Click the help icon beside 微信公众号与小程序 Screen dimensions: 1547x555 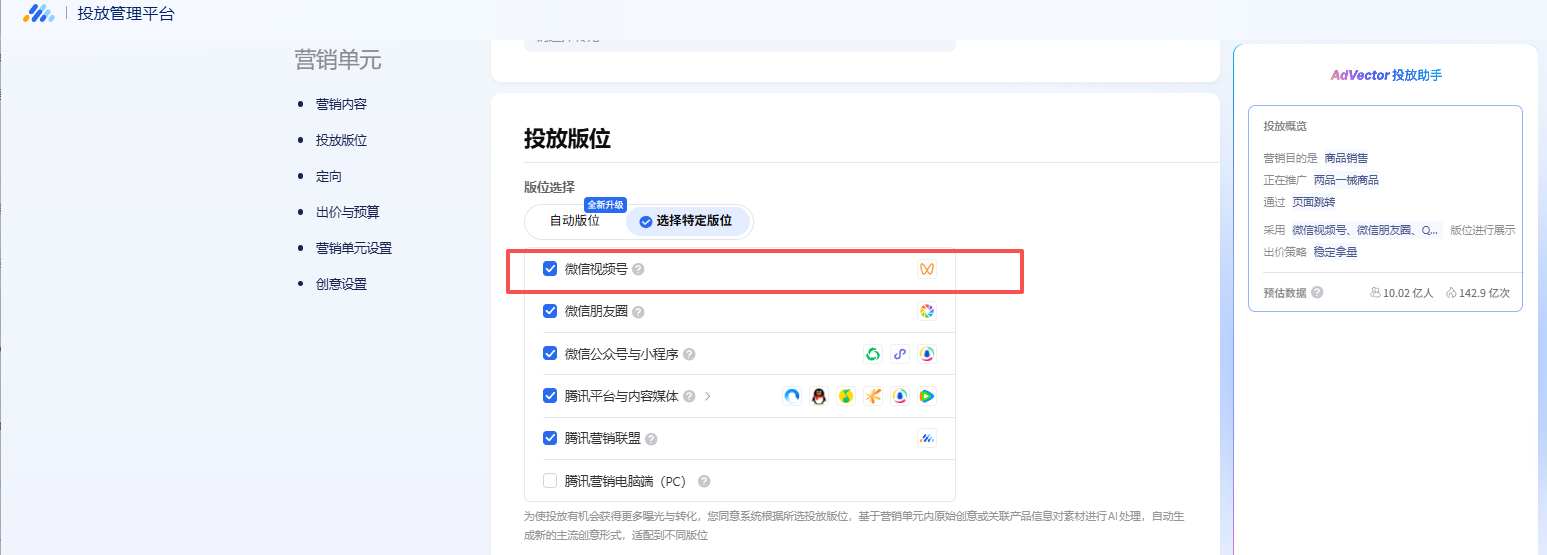(x=689, y=354)
